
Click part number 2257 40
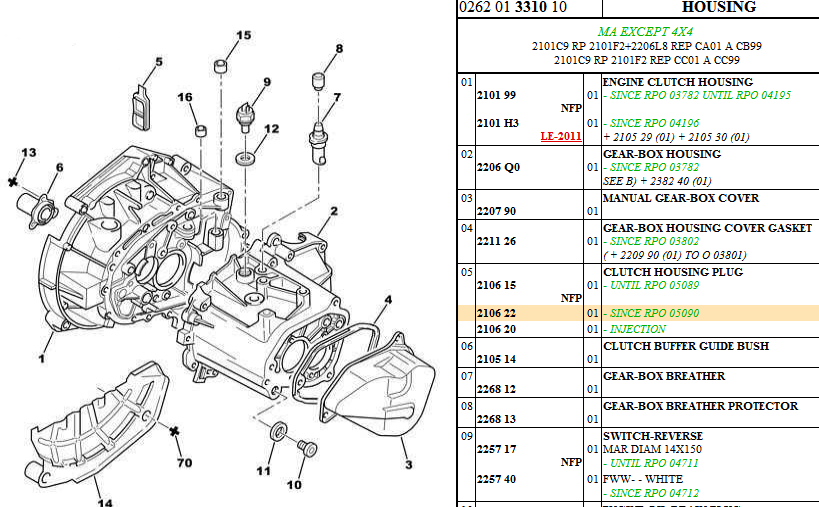click(497, 479)
